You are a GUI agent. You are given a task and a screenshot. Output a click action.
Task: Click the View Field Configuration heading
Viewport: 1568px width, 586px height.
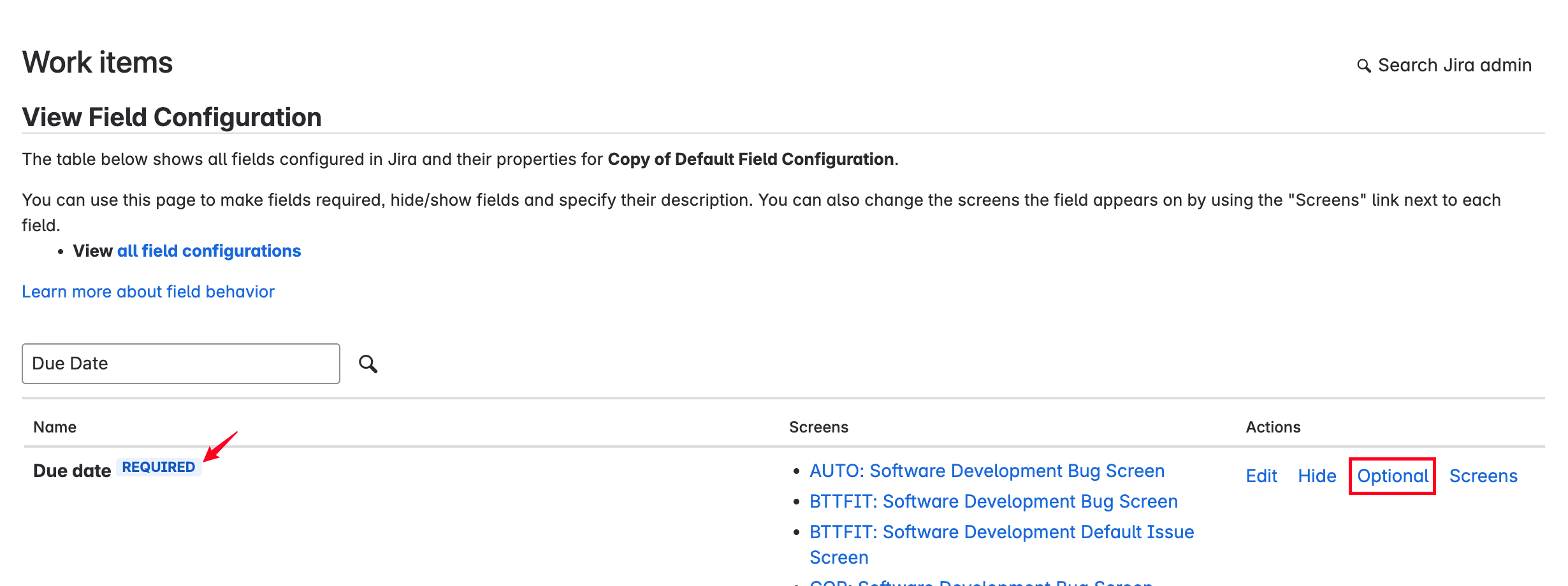171,117
